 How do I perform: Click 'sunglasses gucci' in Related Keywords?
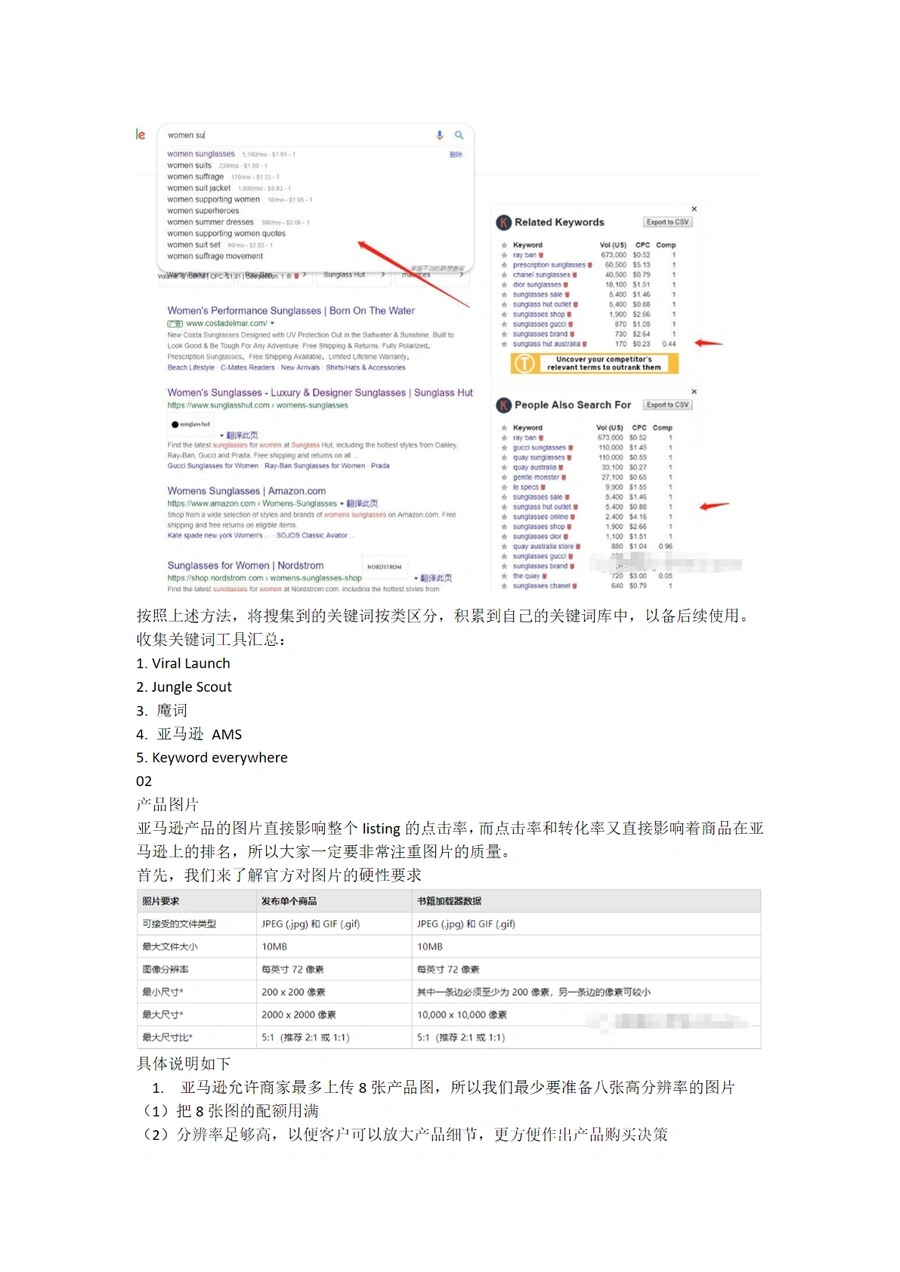tap(538, 324)
